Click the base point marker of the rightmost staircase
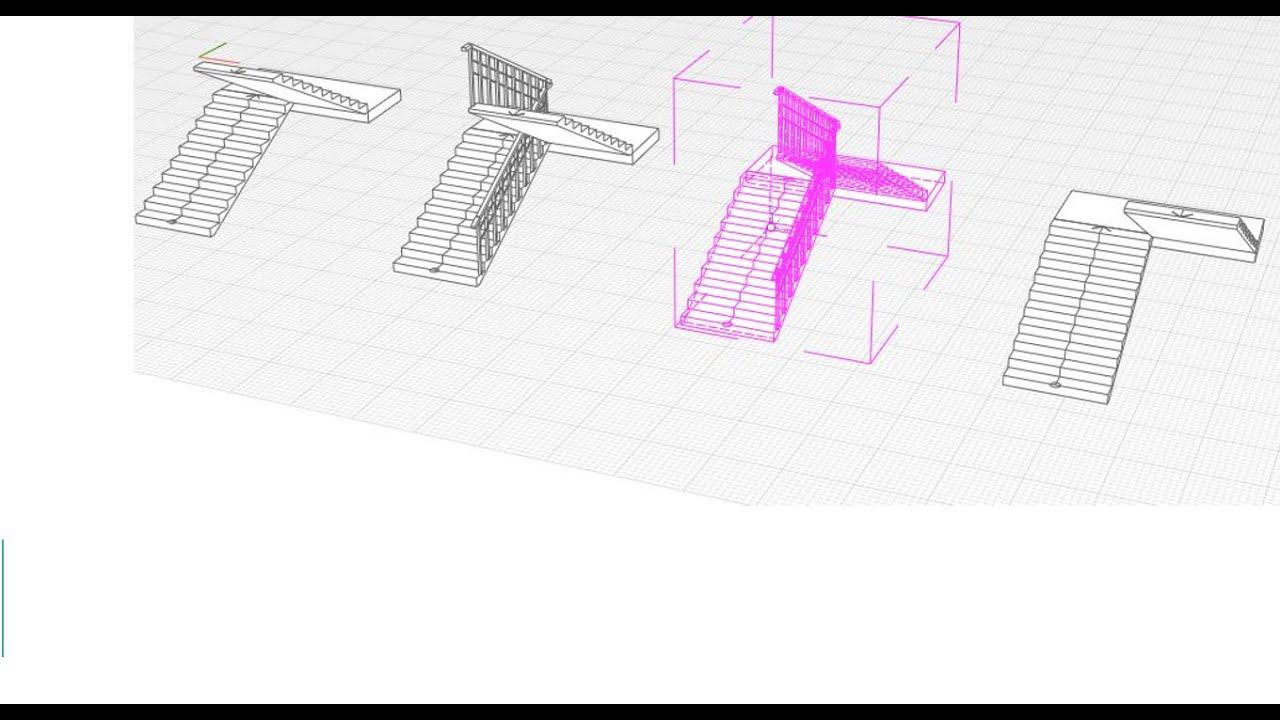Image resolution: width=1280 pixels, height=720 pixels. 1053,384
